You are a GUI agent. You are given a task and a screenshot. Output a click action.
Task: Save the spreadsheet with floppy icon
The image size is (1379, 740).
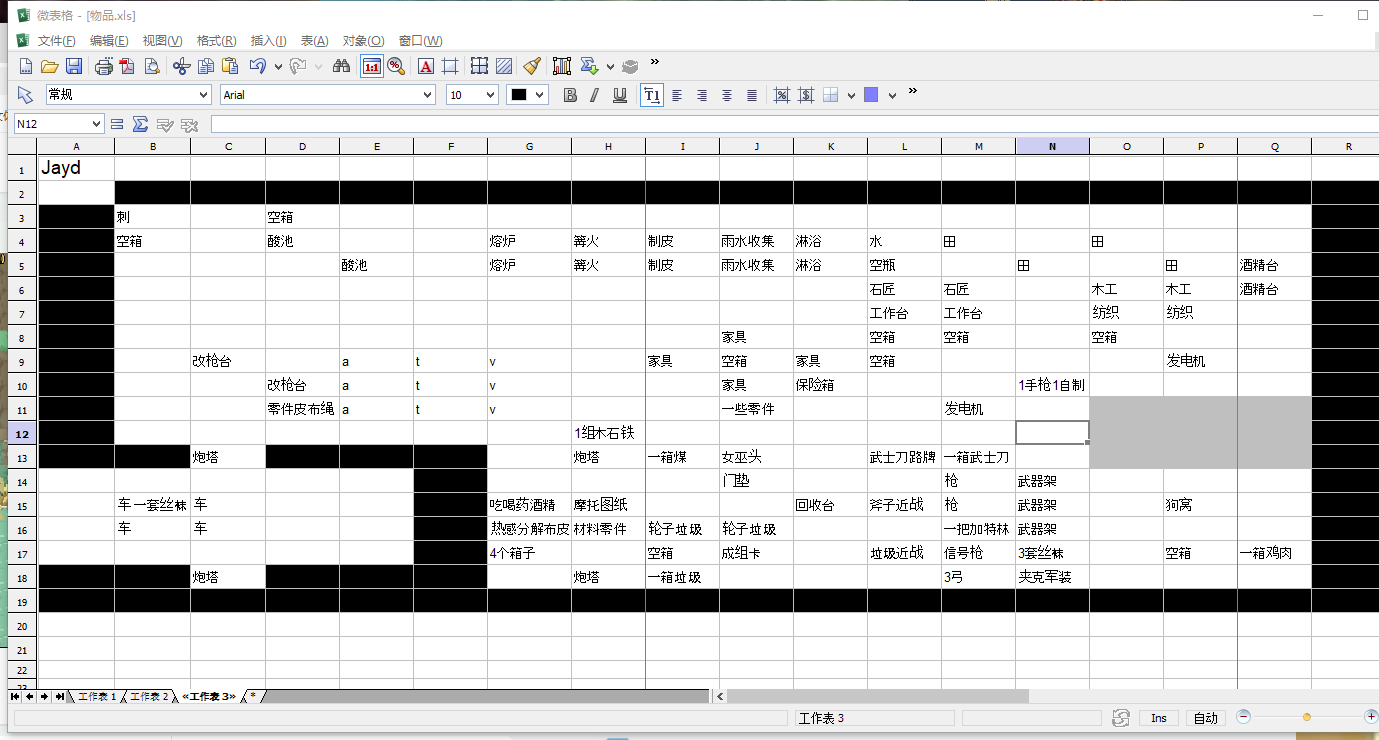coord(73,66)
